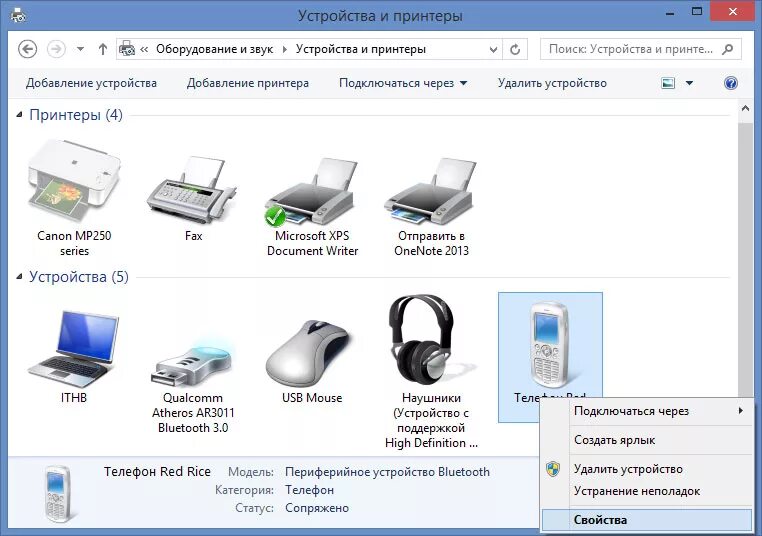Viewport: 762px width, 536px height.
Task: Open recent locations dropdown arrow
Action: (81, 49)
